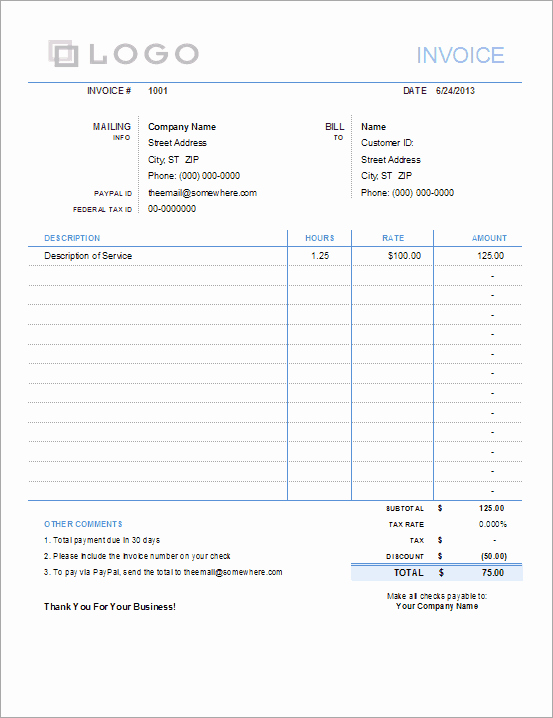Image resolution: width=553 pixels, height=718 pixels.
Task: Click comment 2 about invoice number on check
Action: point(137,556)
